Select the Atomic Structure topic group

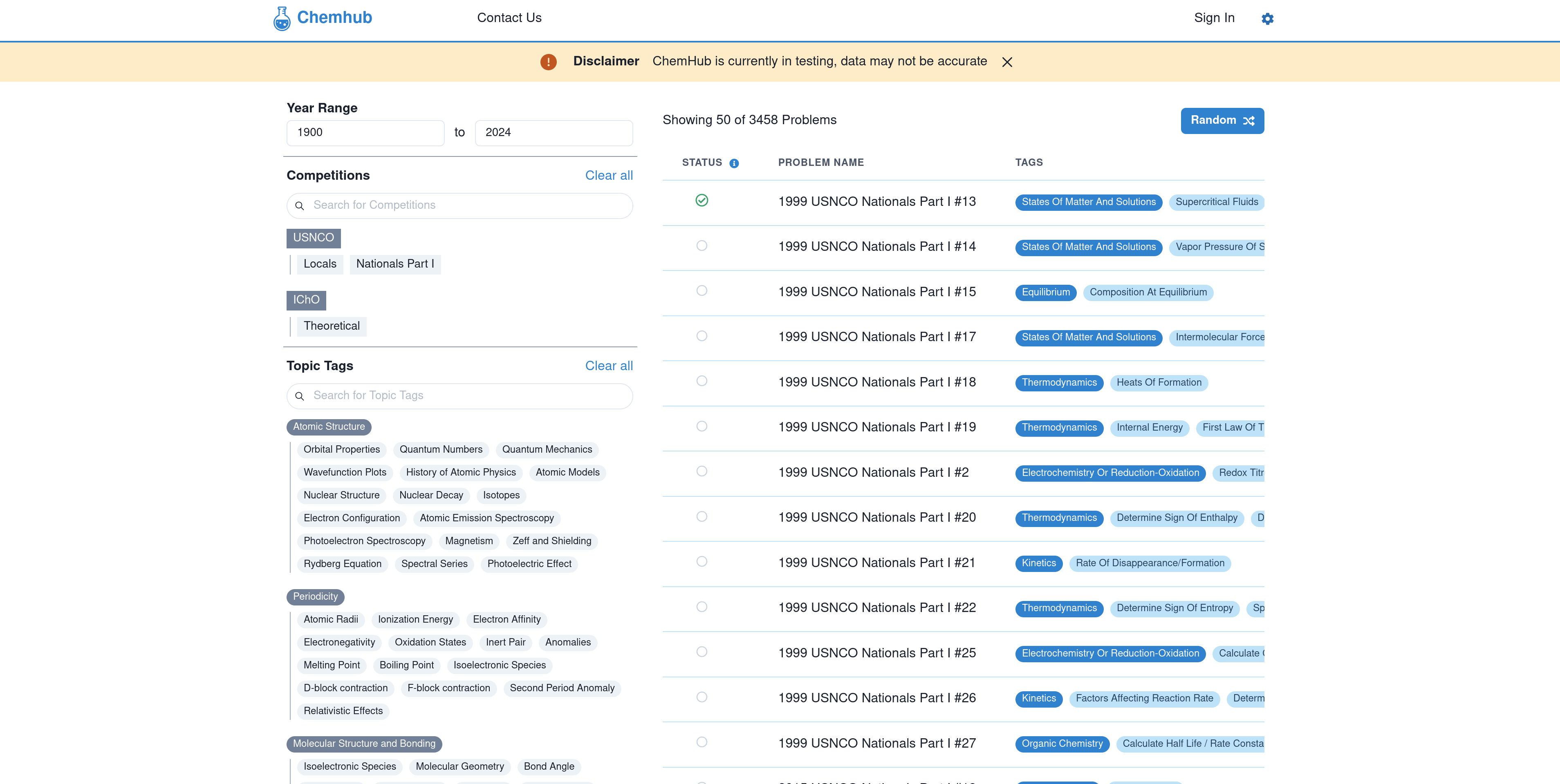click(x=329, y=427)
